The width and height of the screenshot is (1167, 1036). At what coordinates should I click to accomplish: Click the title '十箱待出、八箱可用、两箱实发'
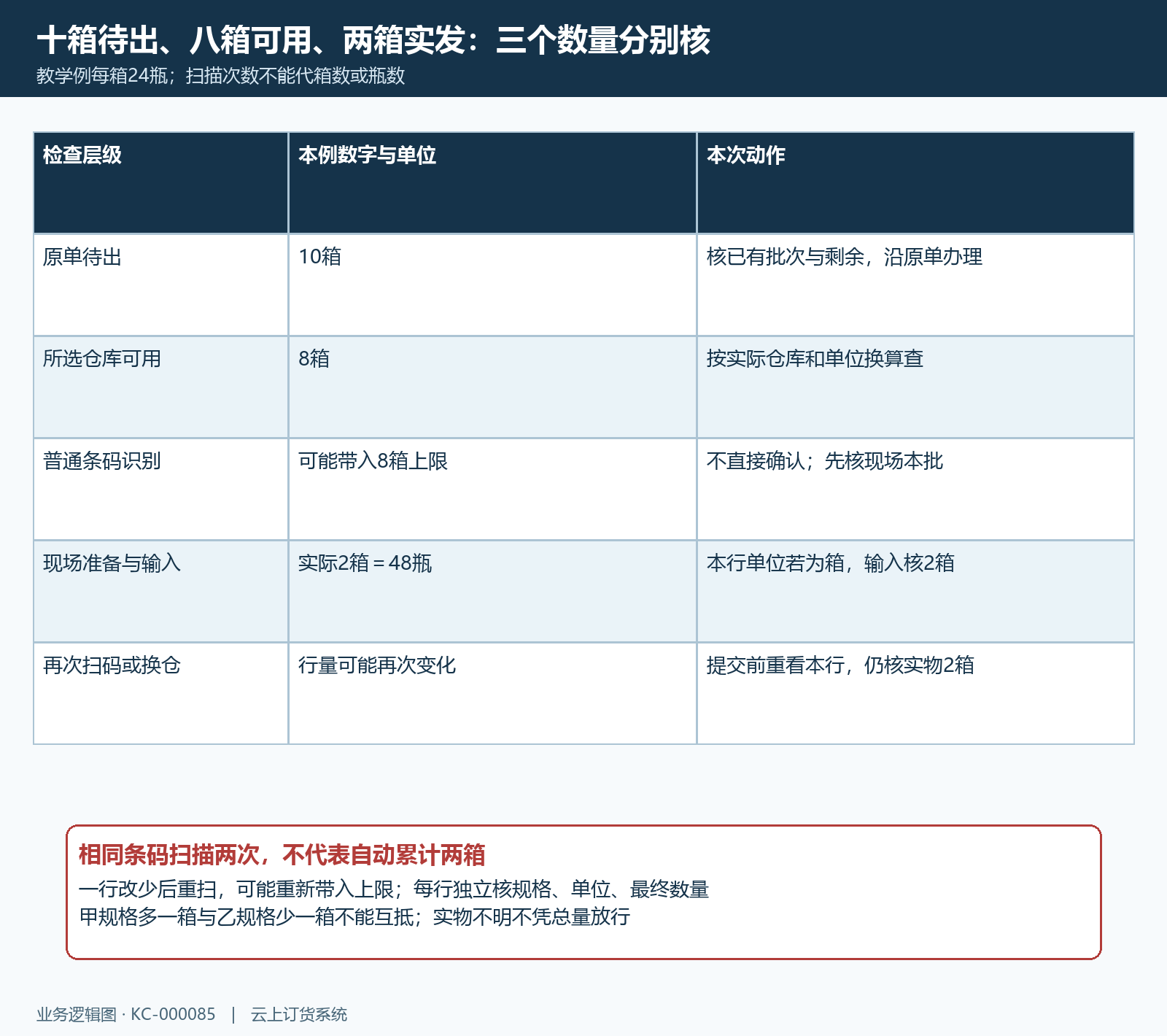251,40
